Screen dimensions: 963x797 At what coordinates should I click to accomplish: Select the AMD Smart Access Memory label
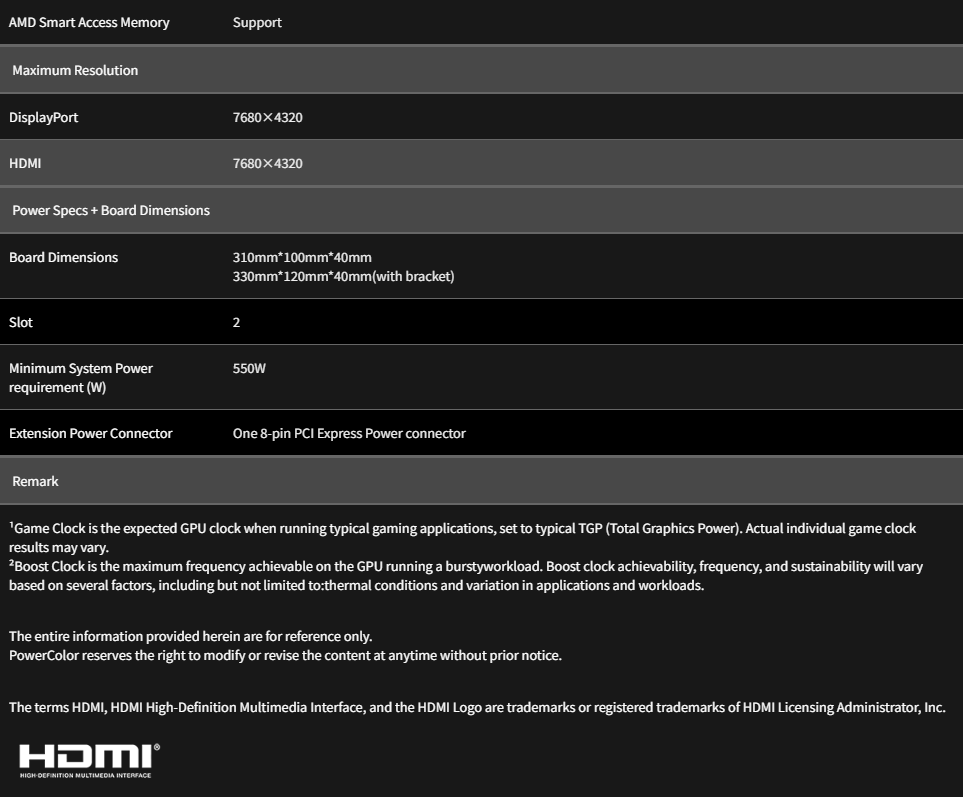coord(89,23)
